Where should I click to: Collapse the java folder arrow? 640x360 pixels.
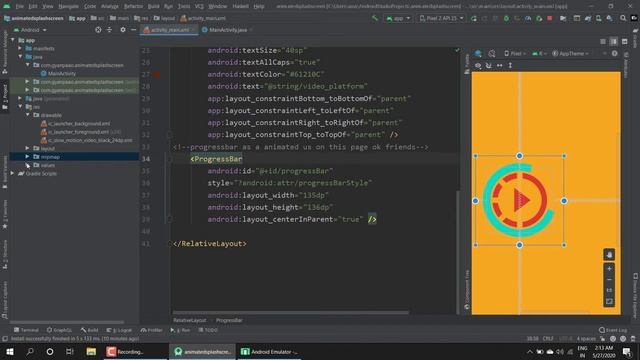coord(20,57)
